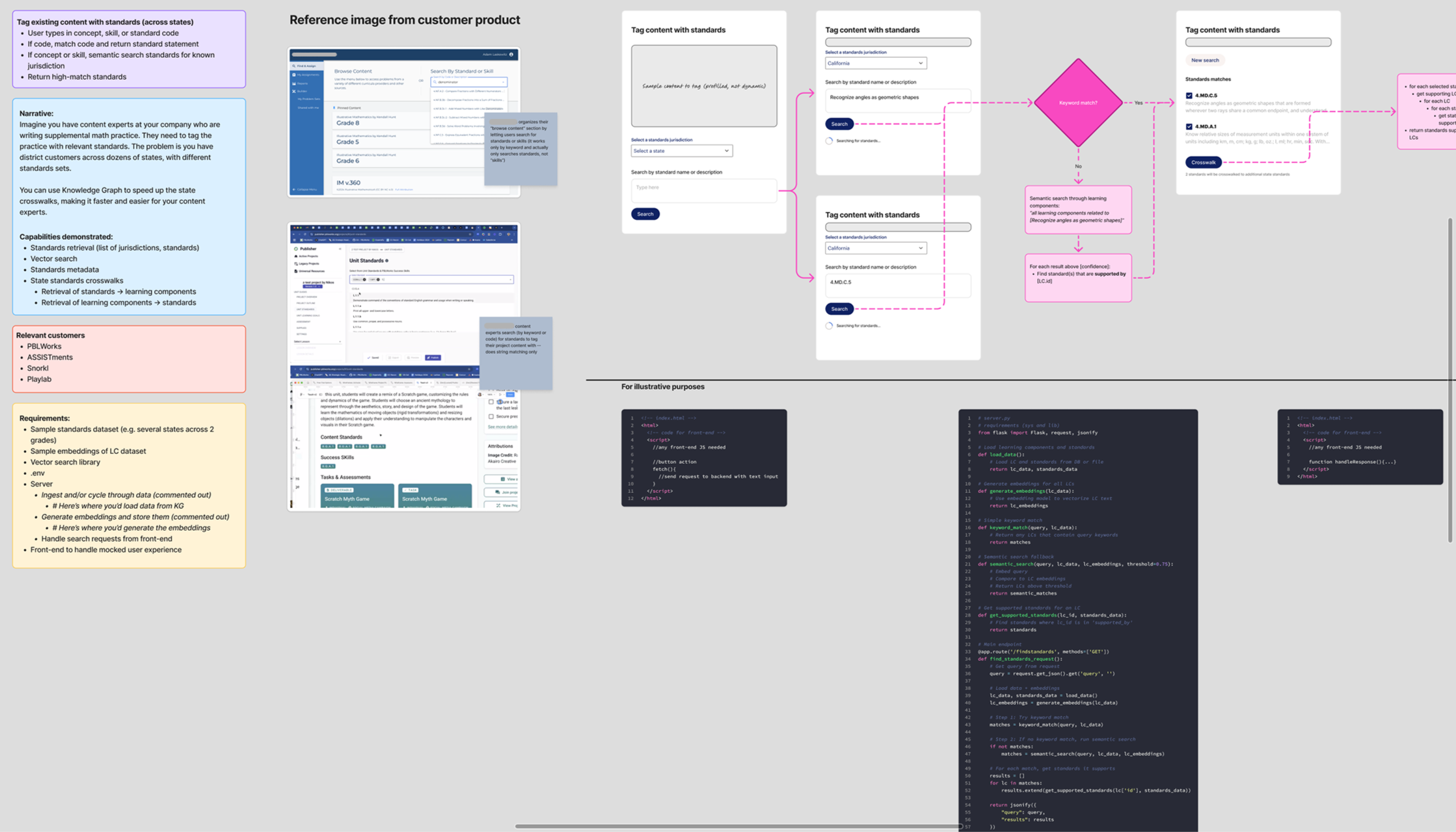Click the user profile icon beside Adam Laskowitz
Image resolution: width=1456 pixels, height=832 pixels.
click(x=511, y=55)
